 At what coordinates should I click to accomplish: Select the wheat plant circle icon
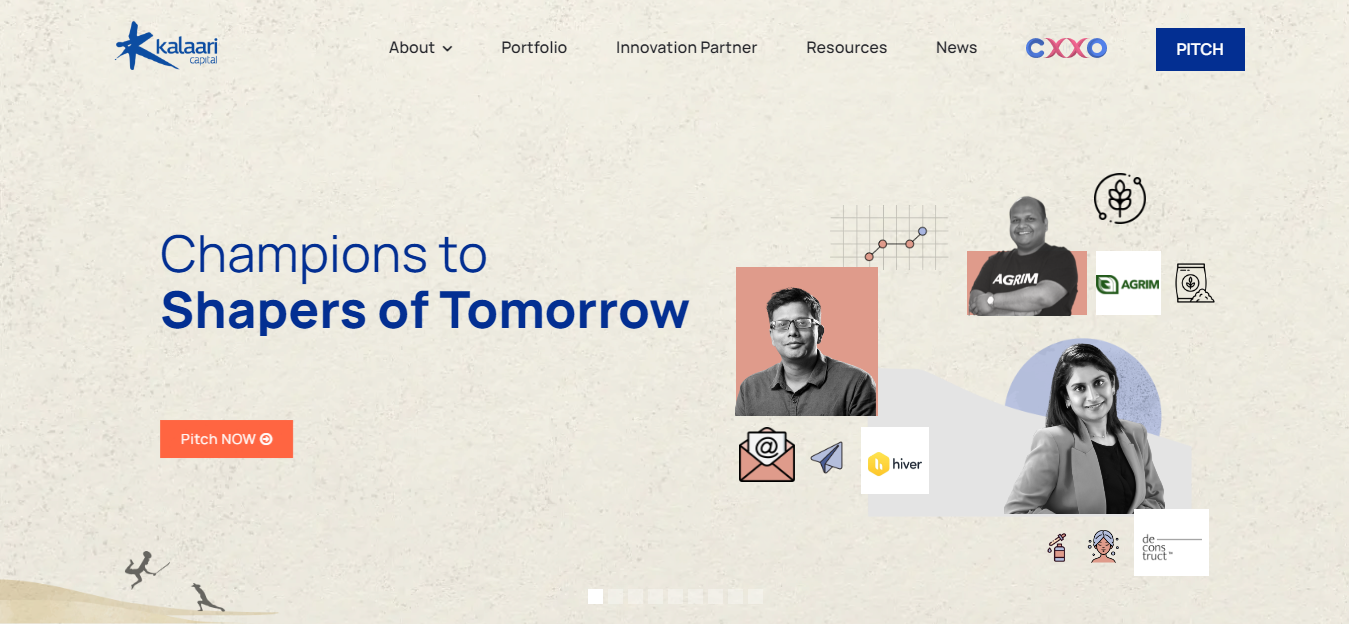[x=1120, y=198]
